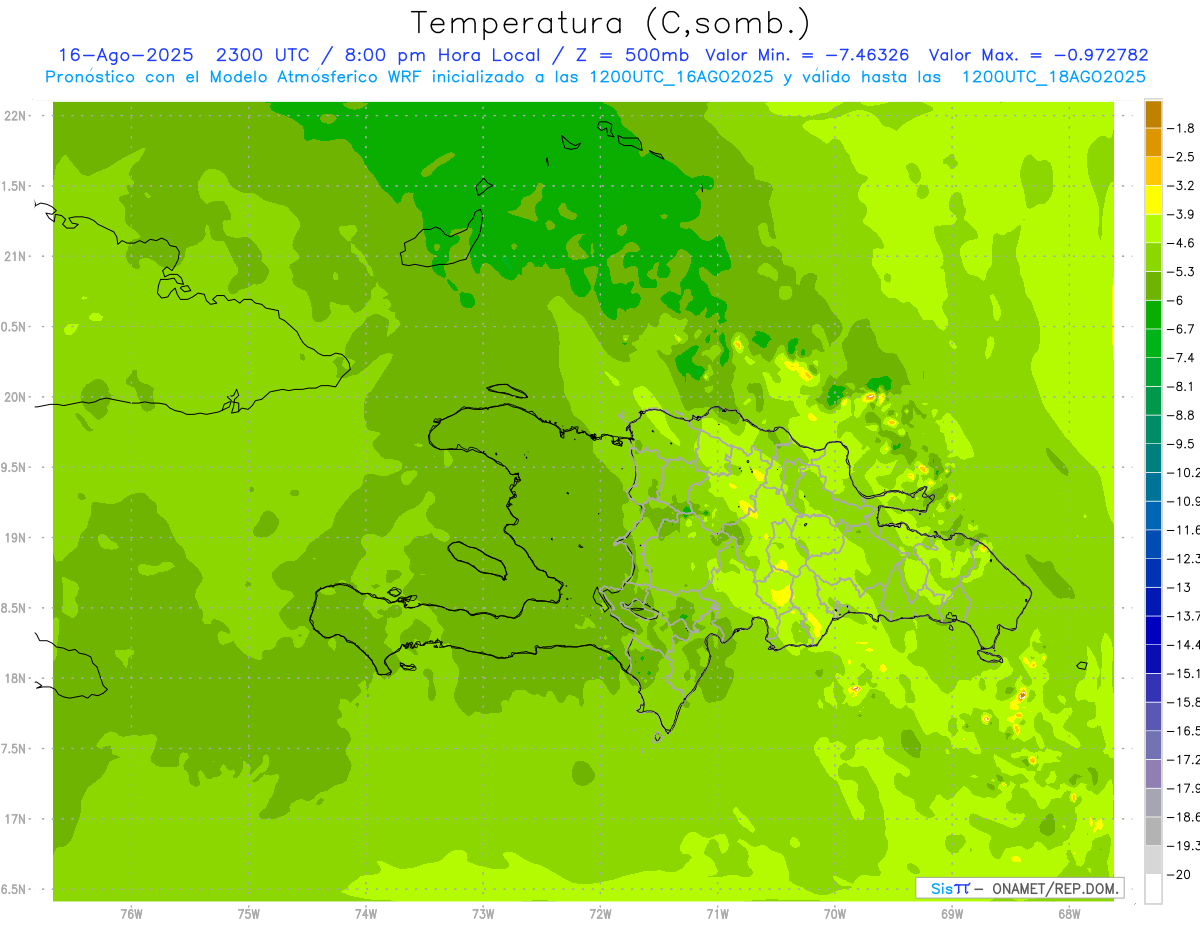1200x927 pixels.
Task: Click the title 'Temperatura (C,somb.)'
Action: [610, 23]
